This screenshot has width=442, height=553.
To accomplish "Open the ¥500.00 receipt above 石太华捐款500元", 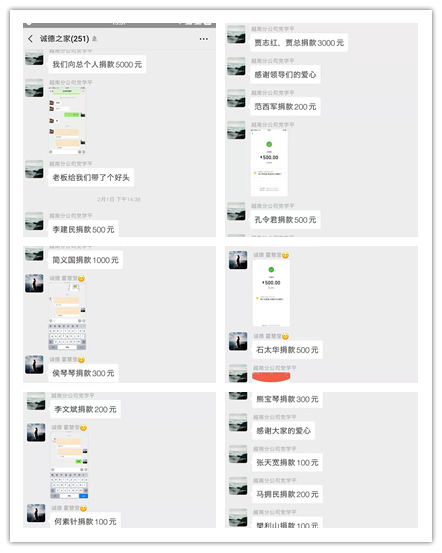I will (271, 293).
